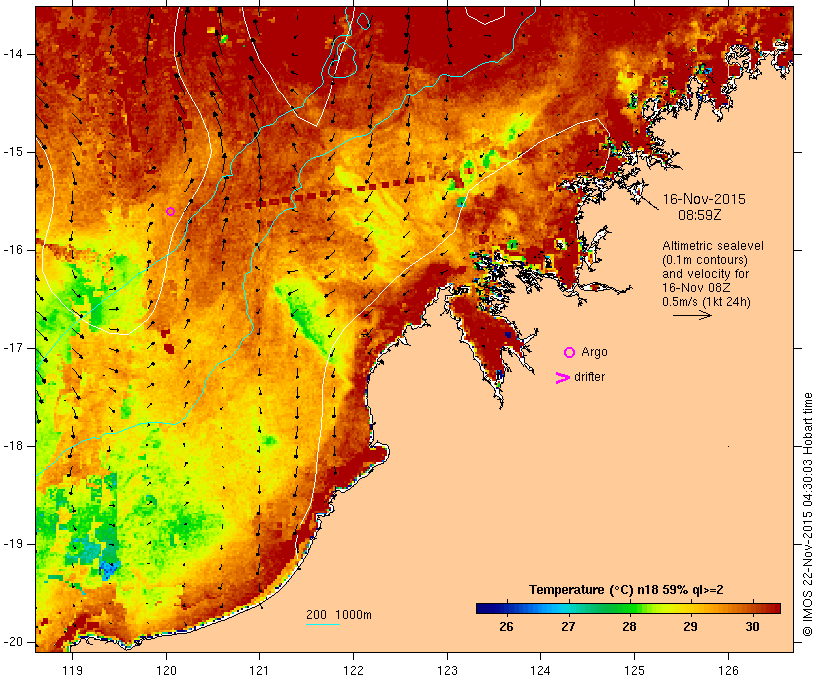Image resolution: width=820 pixels, height=680 pixels.
Task: Click the dark blue end of the colorbar
Action: coord(481,608)
